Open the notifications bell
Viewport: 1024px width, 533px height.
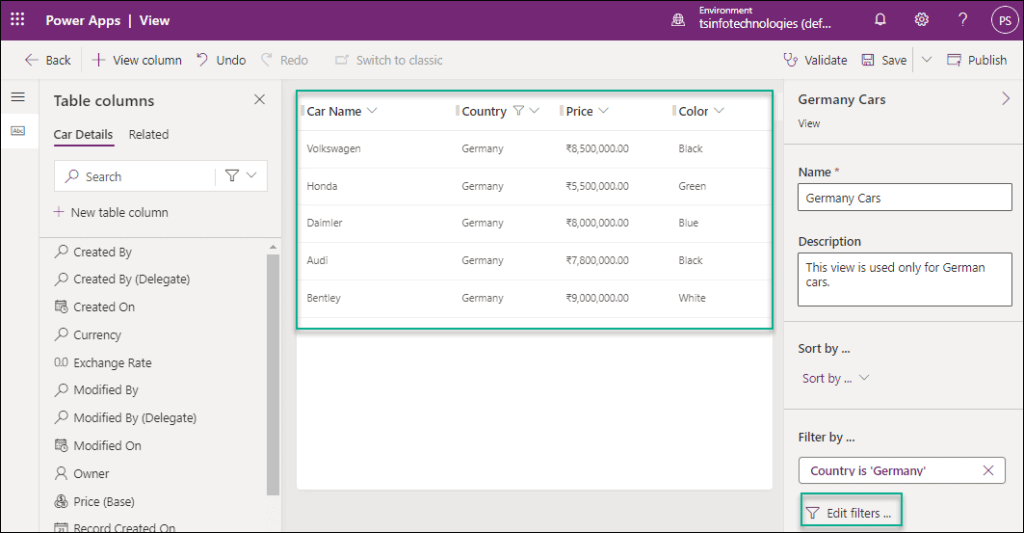[x=880, y=20]
